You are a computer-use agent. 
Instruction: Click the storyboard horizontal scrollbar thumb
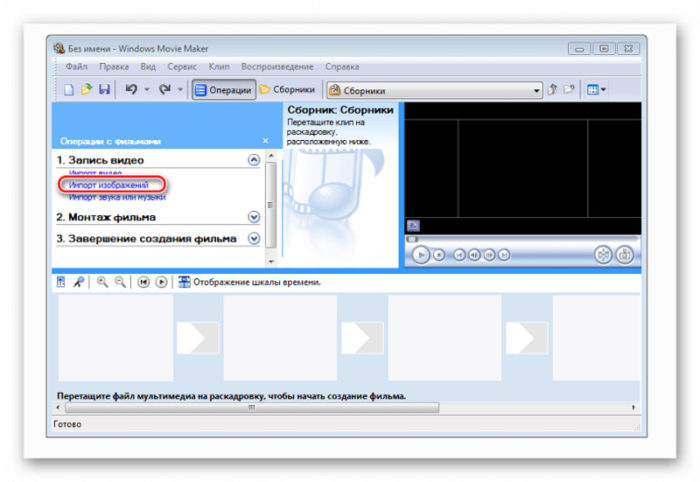[x=252, y=407]
